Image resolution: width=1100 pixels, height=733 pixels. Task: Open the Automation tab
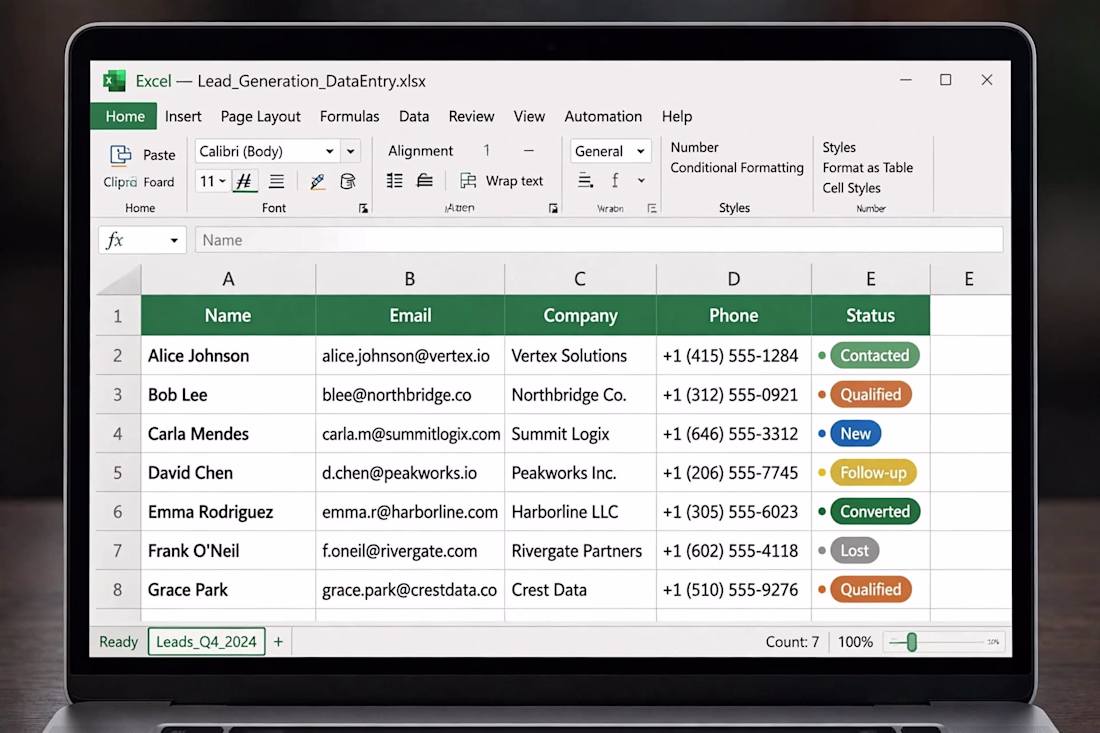pos(603,116)
